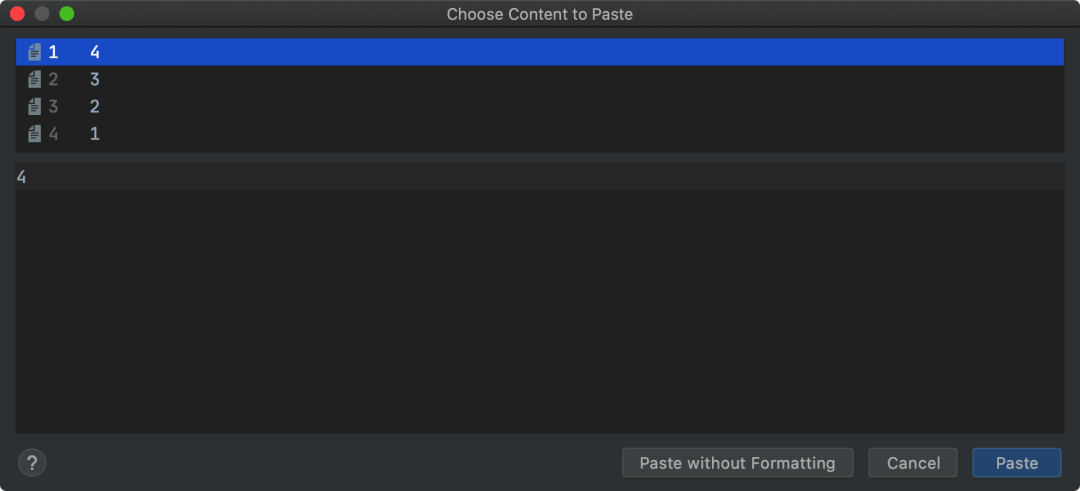Image resolution: width=1080 pixels, height=491 pixels.
Task: Click the clipboard icon beside entry number 4
Action: (35, 133)
